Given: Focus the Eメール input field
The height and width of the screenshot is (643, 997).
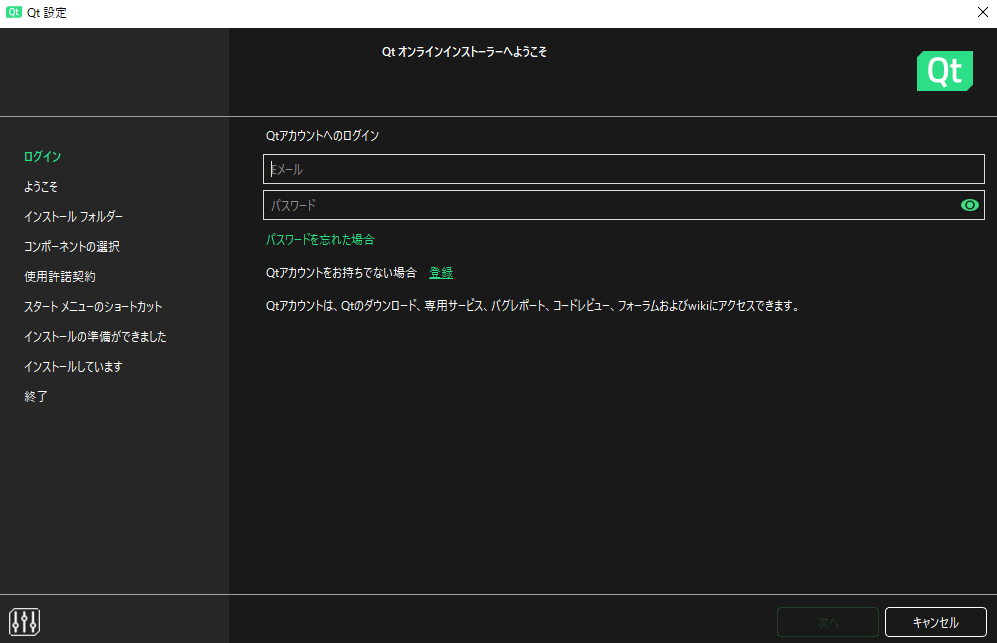Looking at the screenshot, I should (x=623, y=169).
